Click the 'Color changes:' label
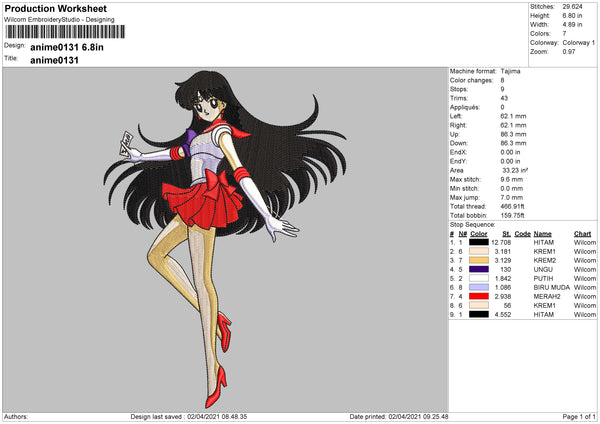Image resolution: width=600 pixels, height=424 pixels. 471,80
